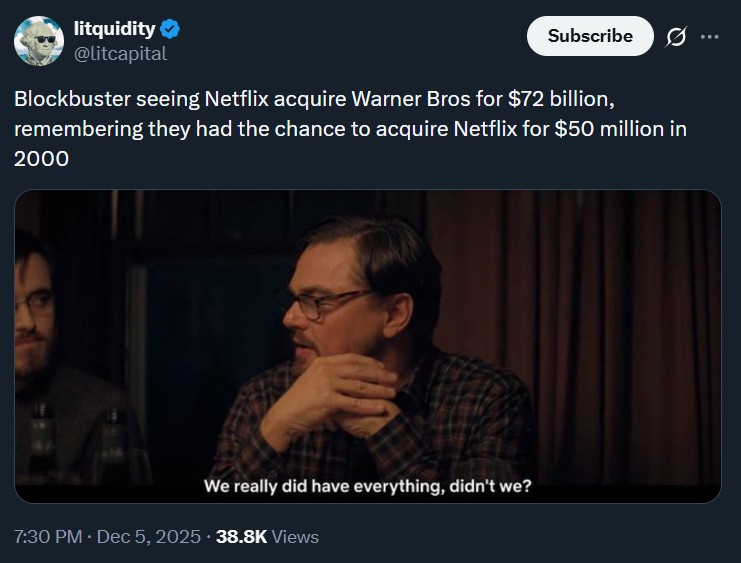Click the blue verified badge
Screen dimensions: 741x563
(169, 29)
